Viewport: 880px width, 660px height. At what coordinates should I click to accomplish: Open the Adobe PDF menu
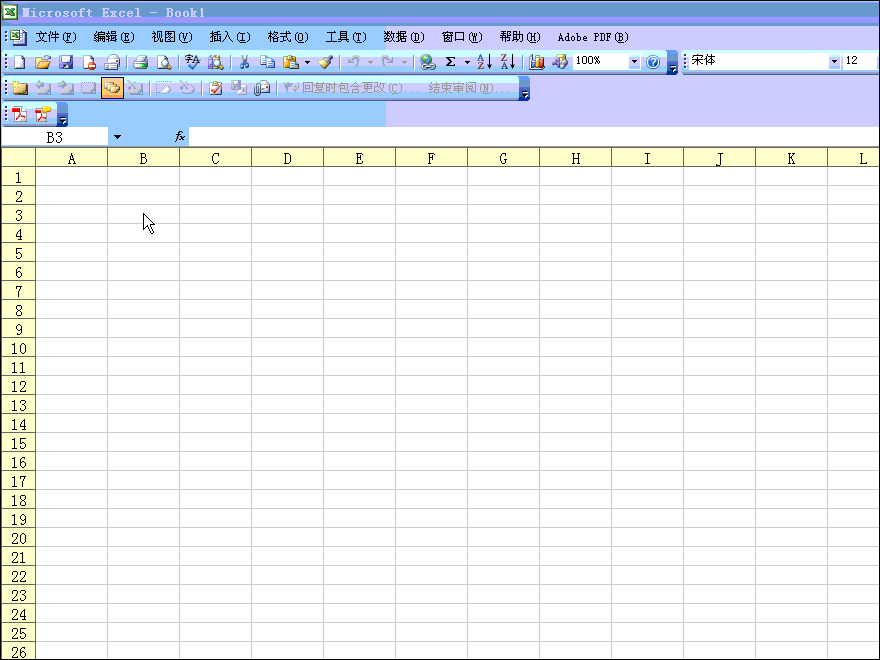(592, 37)
